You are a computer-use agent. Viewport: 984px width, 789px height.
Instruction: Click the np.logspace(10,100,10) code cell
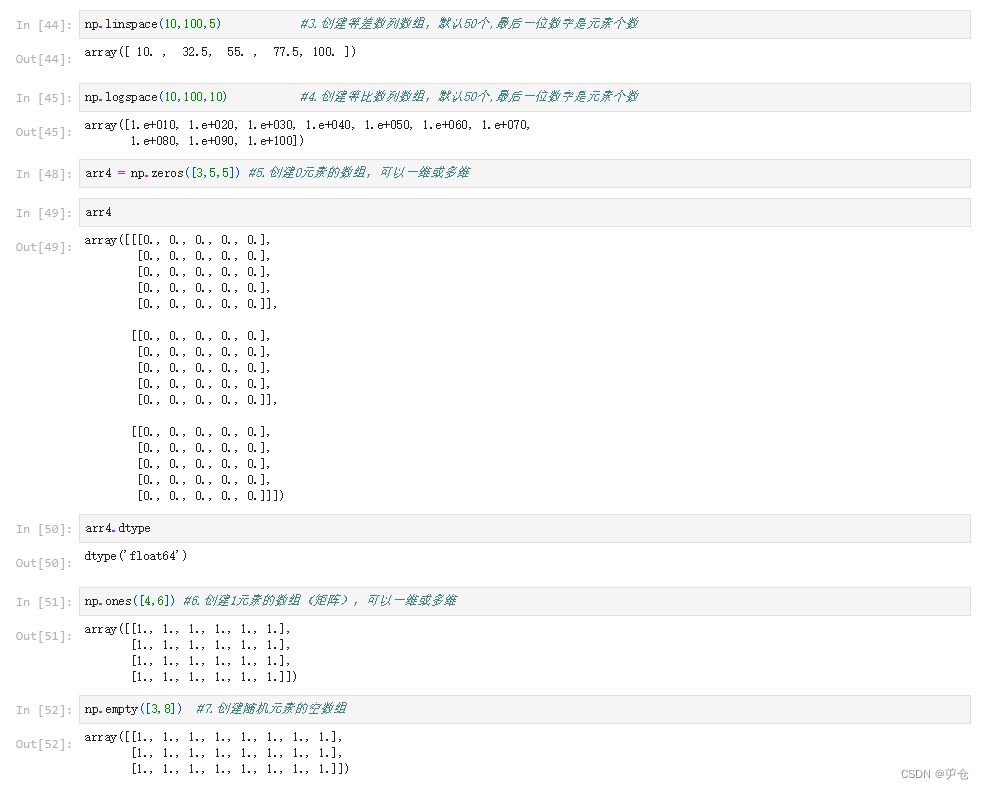[155, 97]
